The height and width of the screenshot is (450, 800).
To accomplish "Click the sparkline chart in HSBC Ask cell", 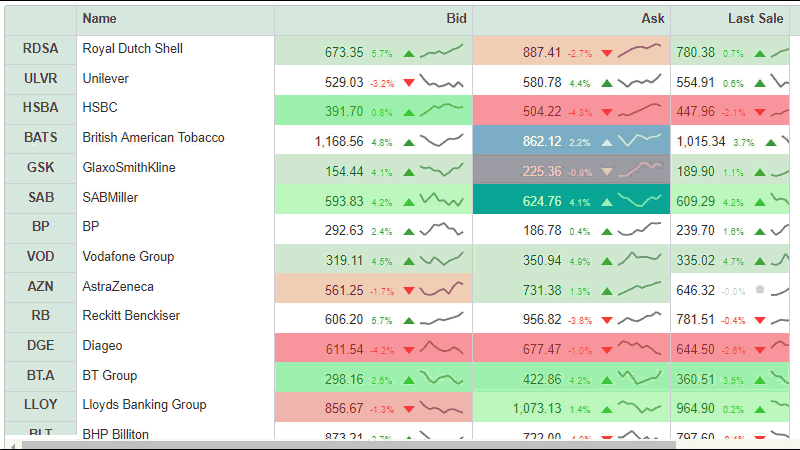I will point(639,109).
